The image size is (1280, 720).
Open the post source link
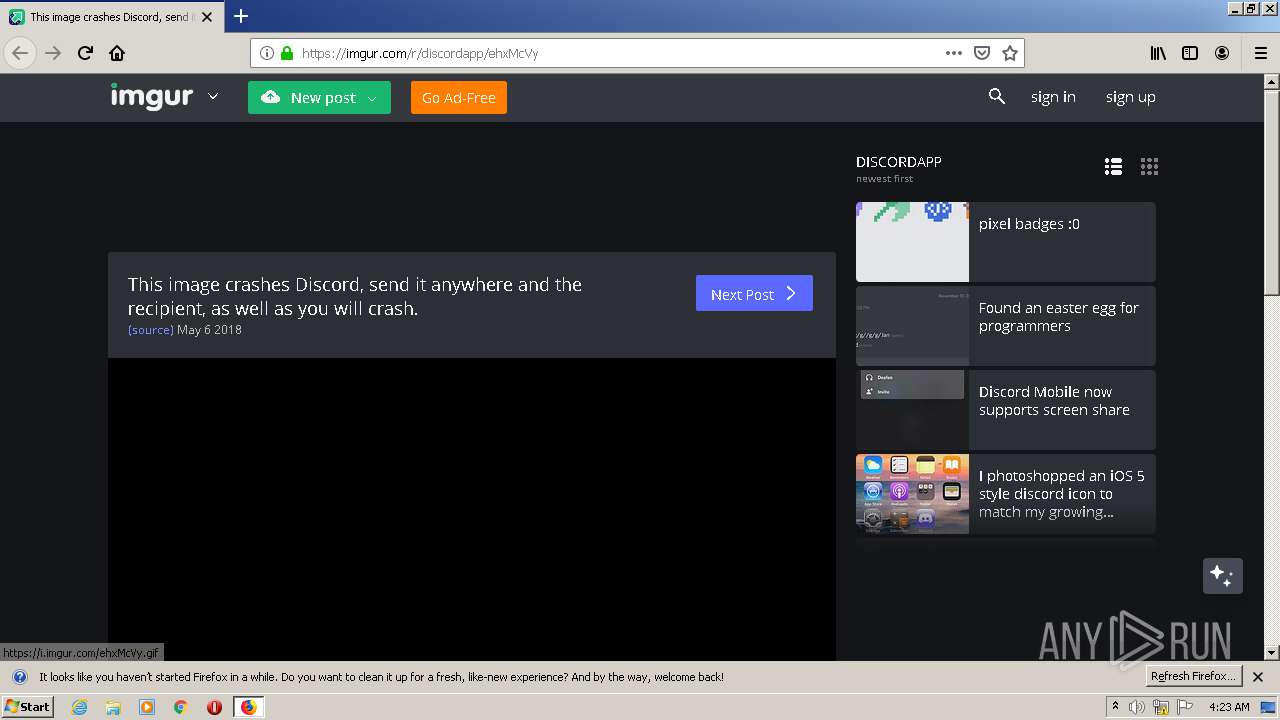151,330
